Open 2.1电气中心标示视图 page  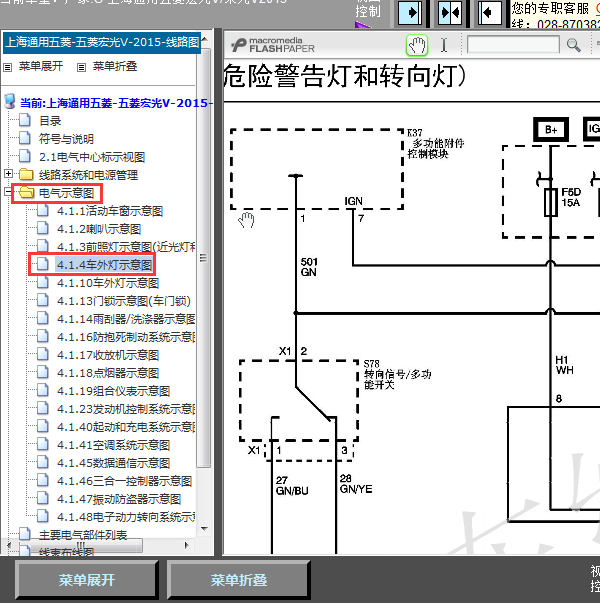point(92,157)
